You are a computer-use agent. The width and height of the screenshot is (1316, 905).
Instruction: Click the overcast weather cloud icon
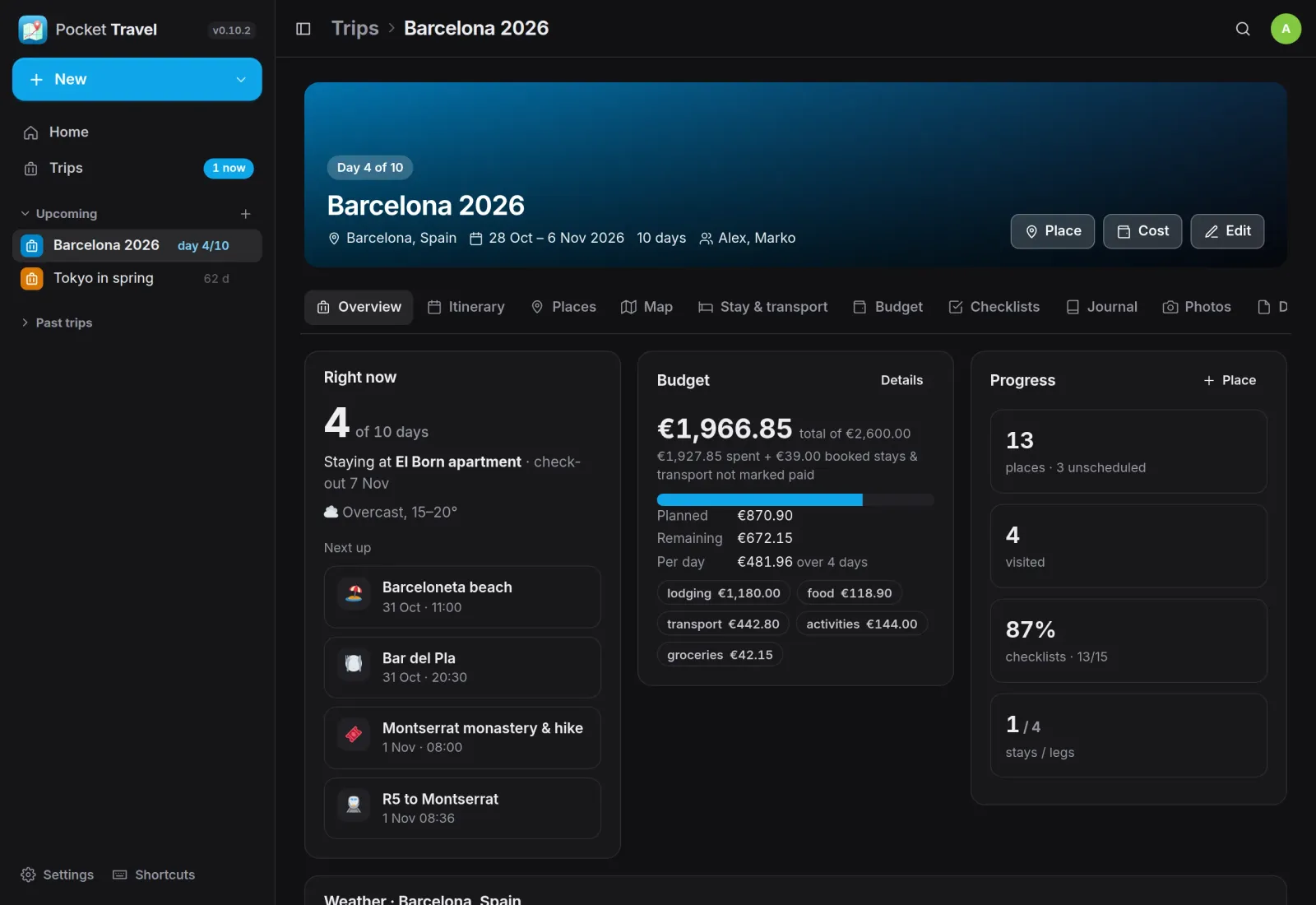point(331,512)
